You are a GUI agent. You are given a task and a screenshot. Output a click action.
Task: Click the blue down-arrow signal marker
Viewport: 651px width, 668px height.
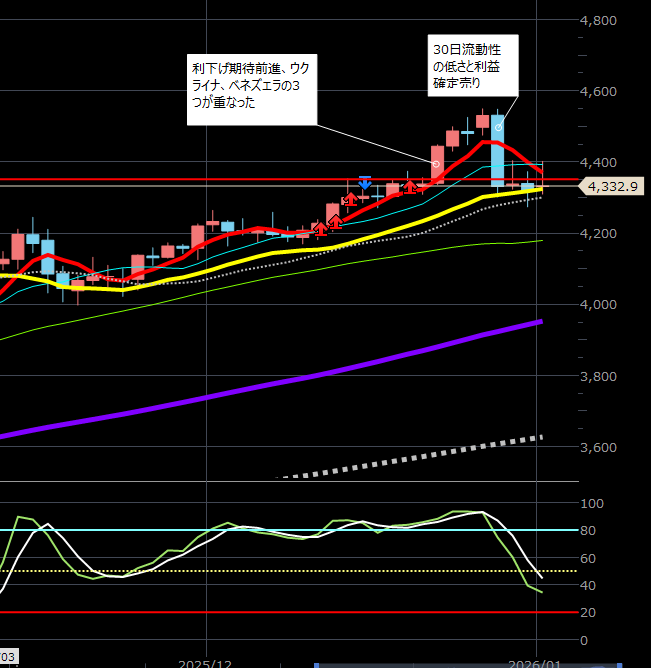(365, 183)
